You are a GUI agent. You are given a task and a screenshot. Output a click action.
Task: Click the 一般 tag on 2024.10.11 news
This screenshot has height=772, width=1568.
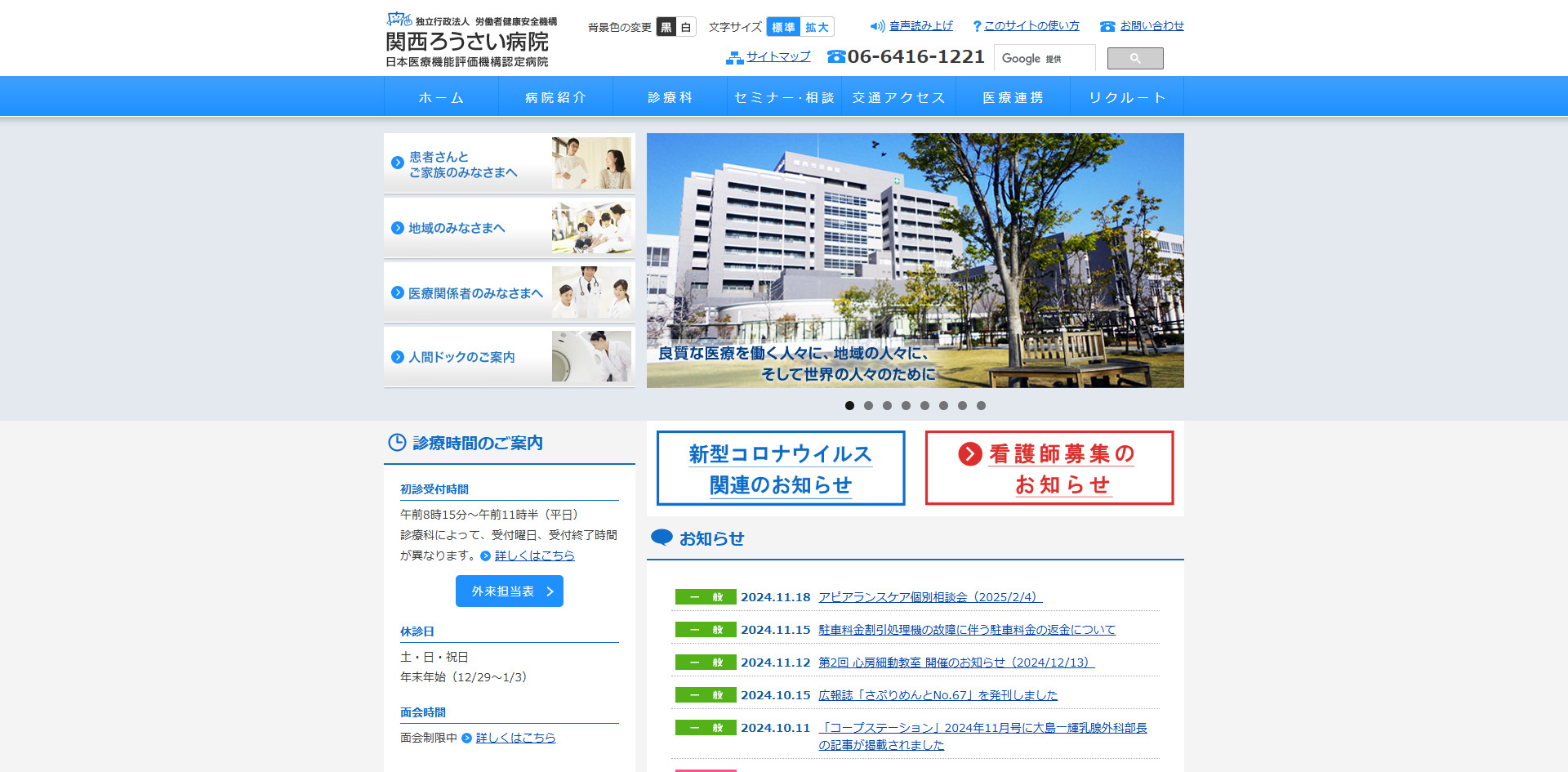pos(706,728)
